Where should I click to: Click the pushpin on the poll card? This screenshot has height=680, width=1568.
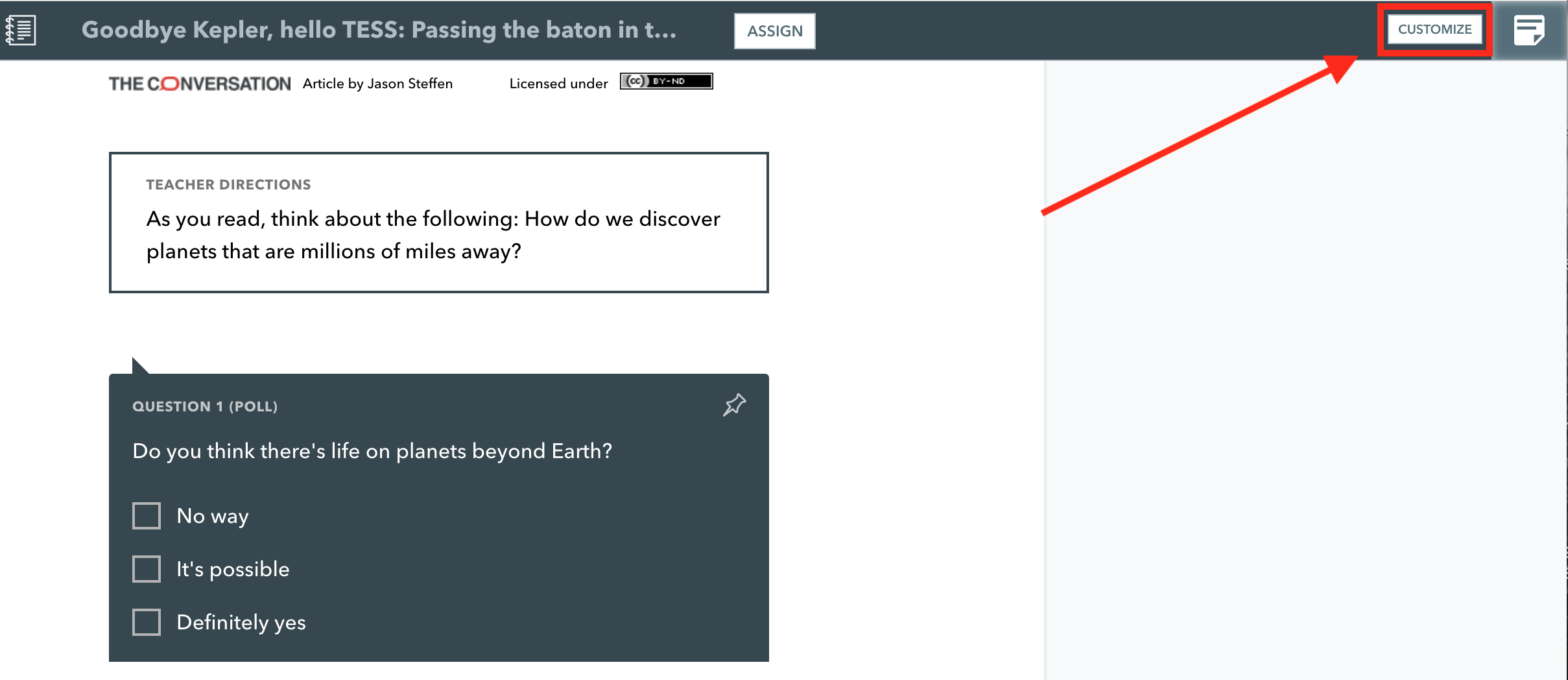[733, 405]
